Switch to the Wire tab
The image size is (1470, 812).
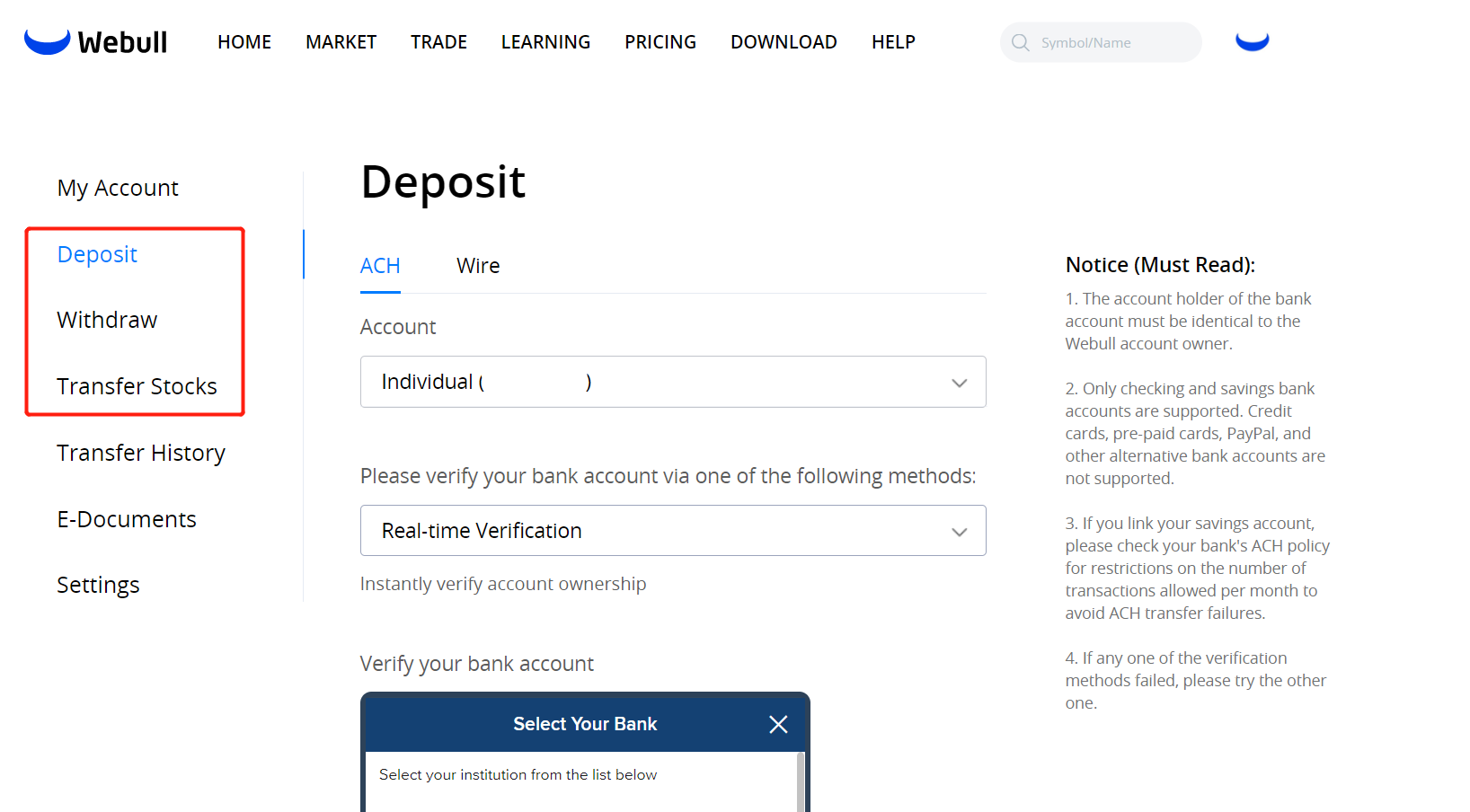pos(478,266)
